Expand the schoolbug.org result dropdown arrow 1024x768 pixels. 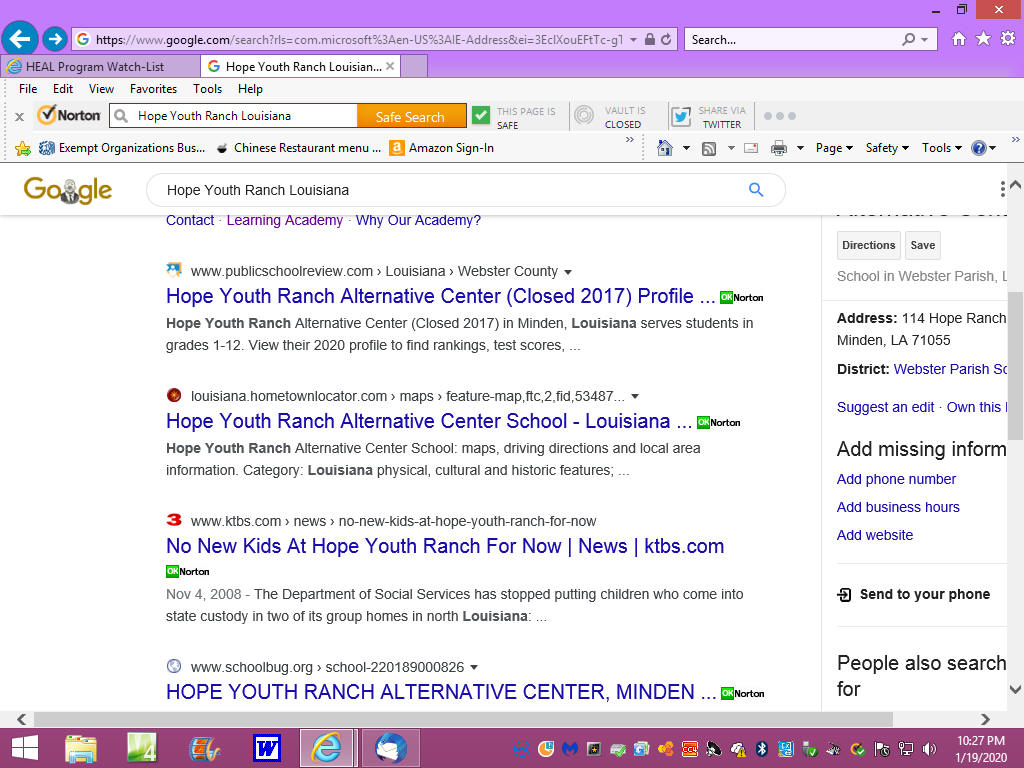click(474, 667)
